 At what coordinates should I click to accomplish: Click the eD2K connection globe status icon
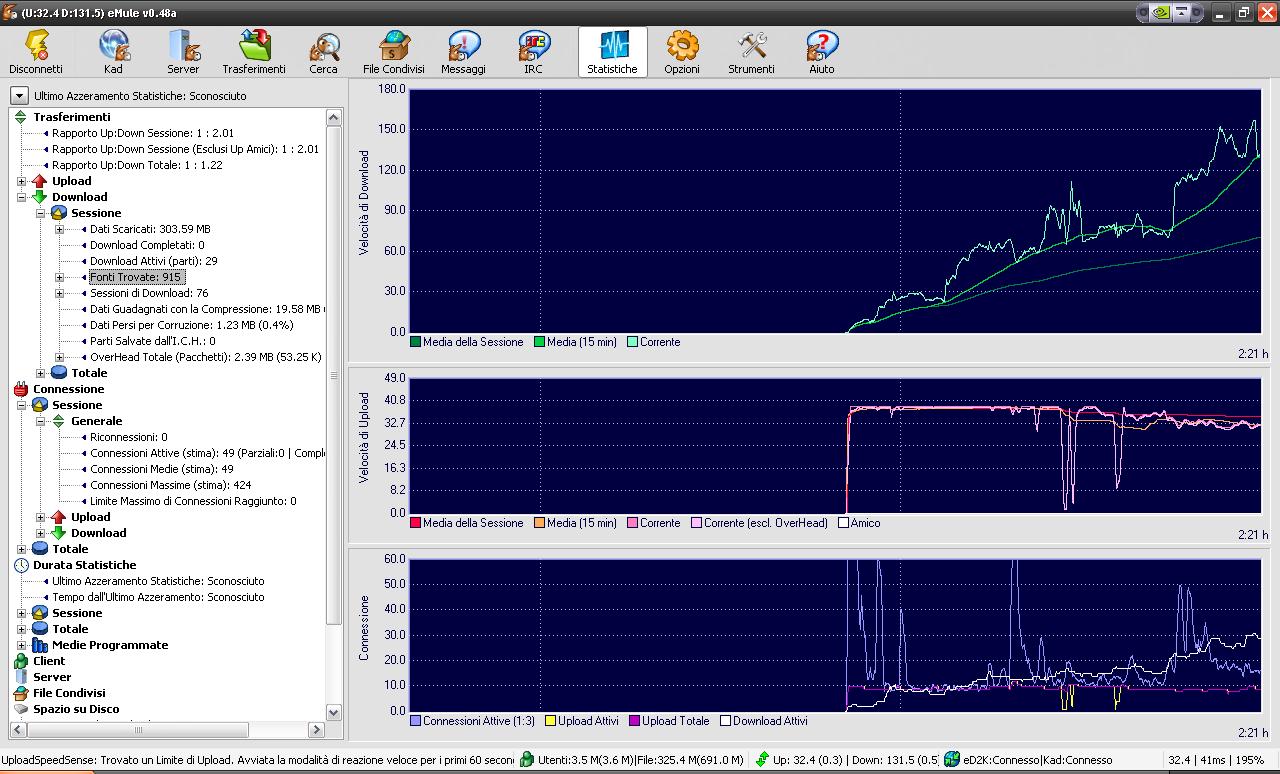(x=952, y=760)
